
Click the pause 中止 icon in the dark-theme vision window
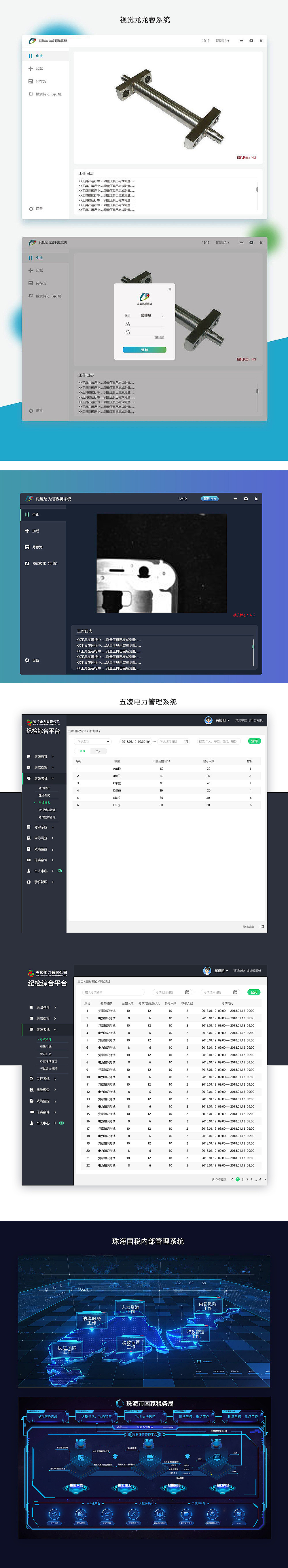(27, 514)
